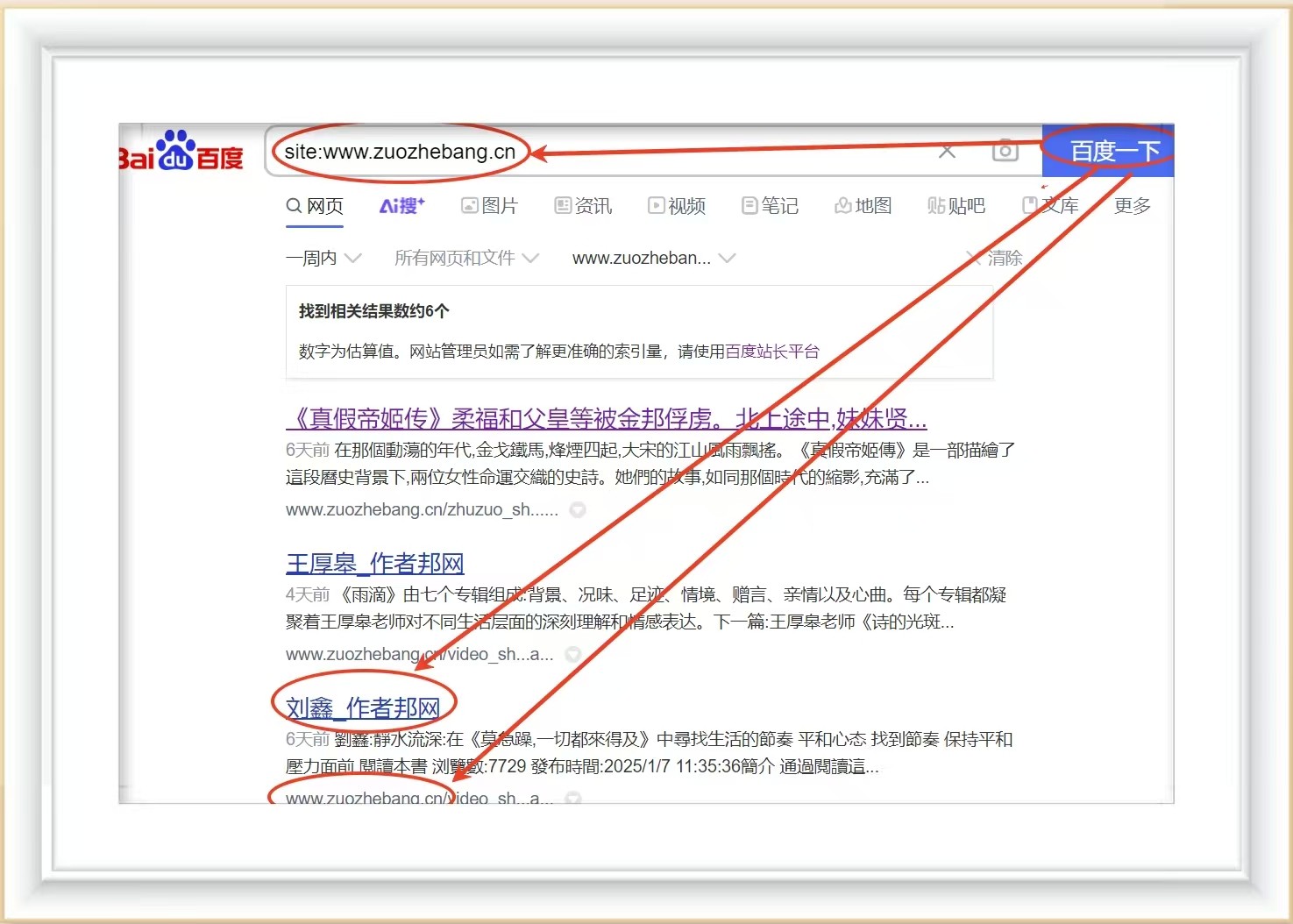Open camera image search icon
Screen dimensions: 1293x924
pos(1005,151)
